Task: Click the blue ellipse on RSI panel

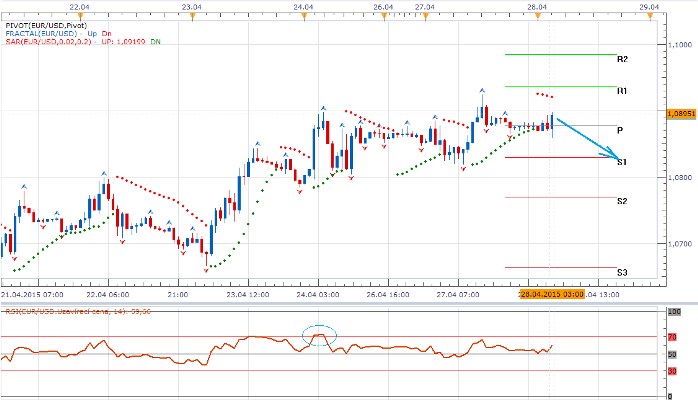Action: point(319,336)
